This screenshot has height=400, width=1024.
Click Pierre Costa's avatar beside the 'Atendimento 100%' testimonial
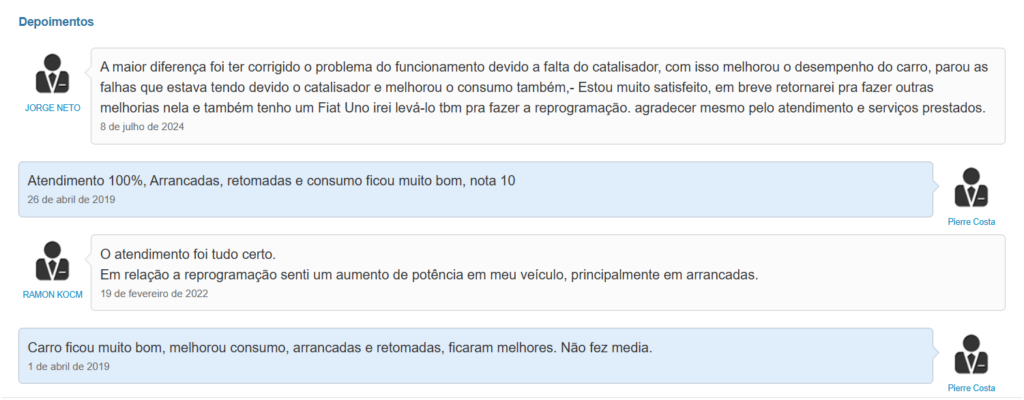tap(971, 188)
